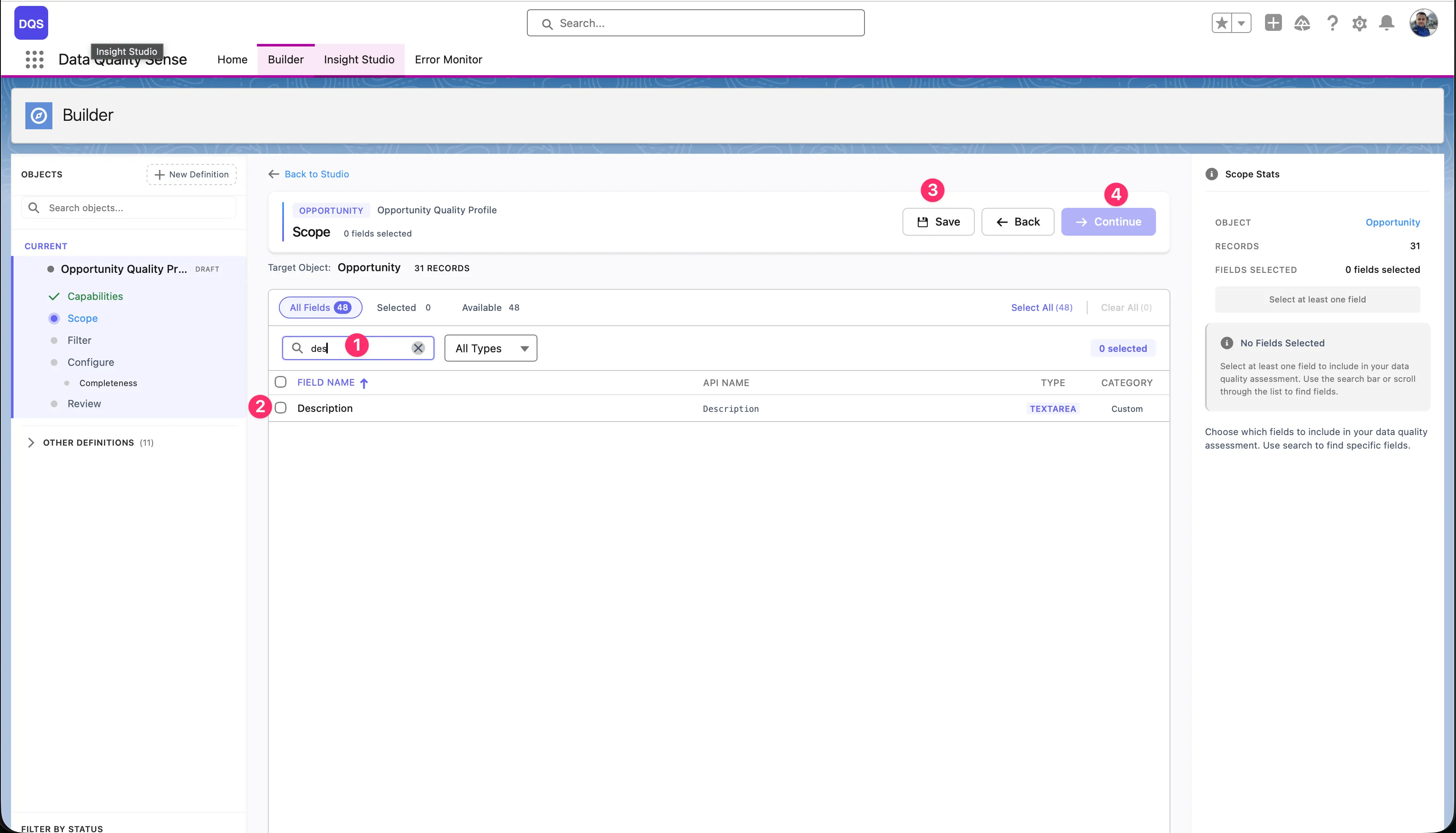The image size is (1456, 833).
Task: Check the Field Name select-all checkbox
Action: (281, 381)
